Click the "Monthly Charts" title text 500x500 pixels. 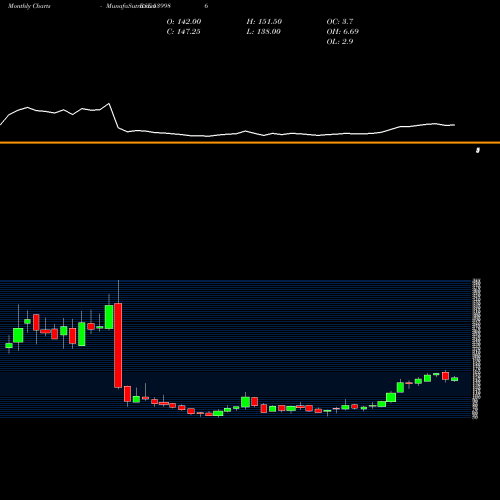(x=29, y=6)
